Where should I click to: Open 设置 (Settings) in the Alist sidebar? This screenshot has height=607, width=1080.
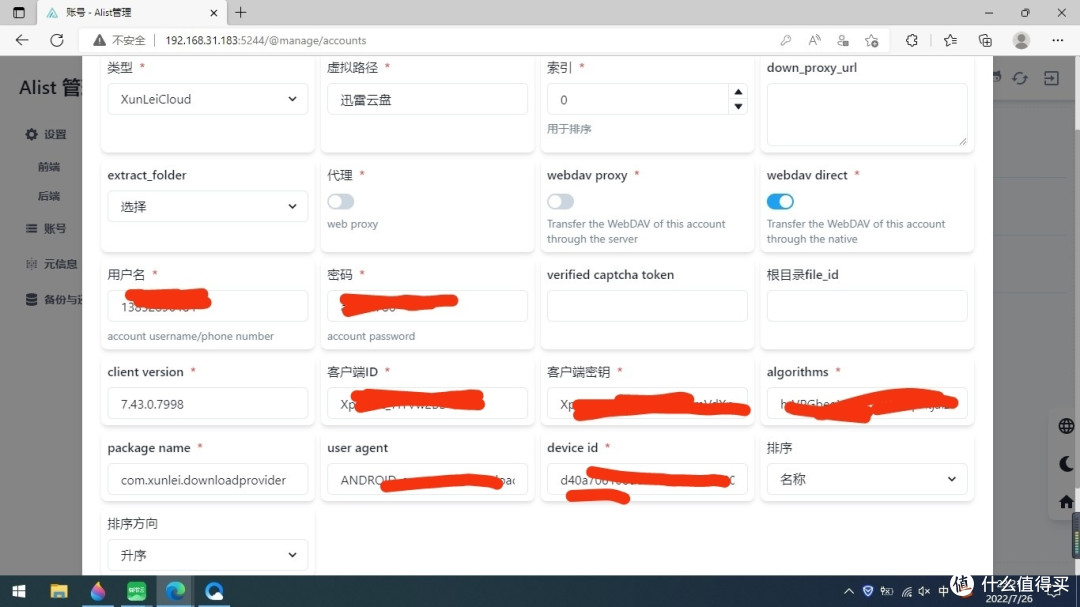45,136
